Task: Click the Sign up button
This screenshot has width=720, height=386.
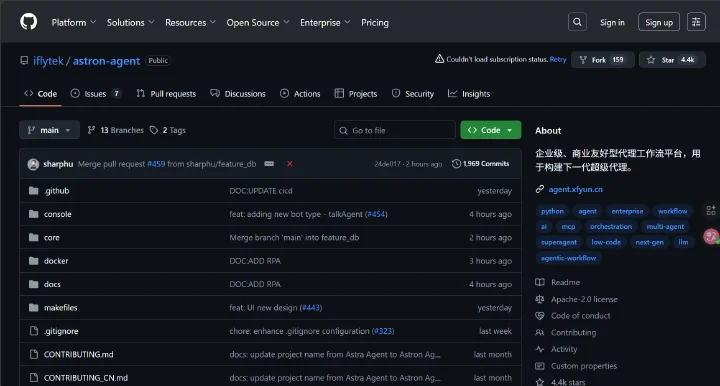Action: 659,22
